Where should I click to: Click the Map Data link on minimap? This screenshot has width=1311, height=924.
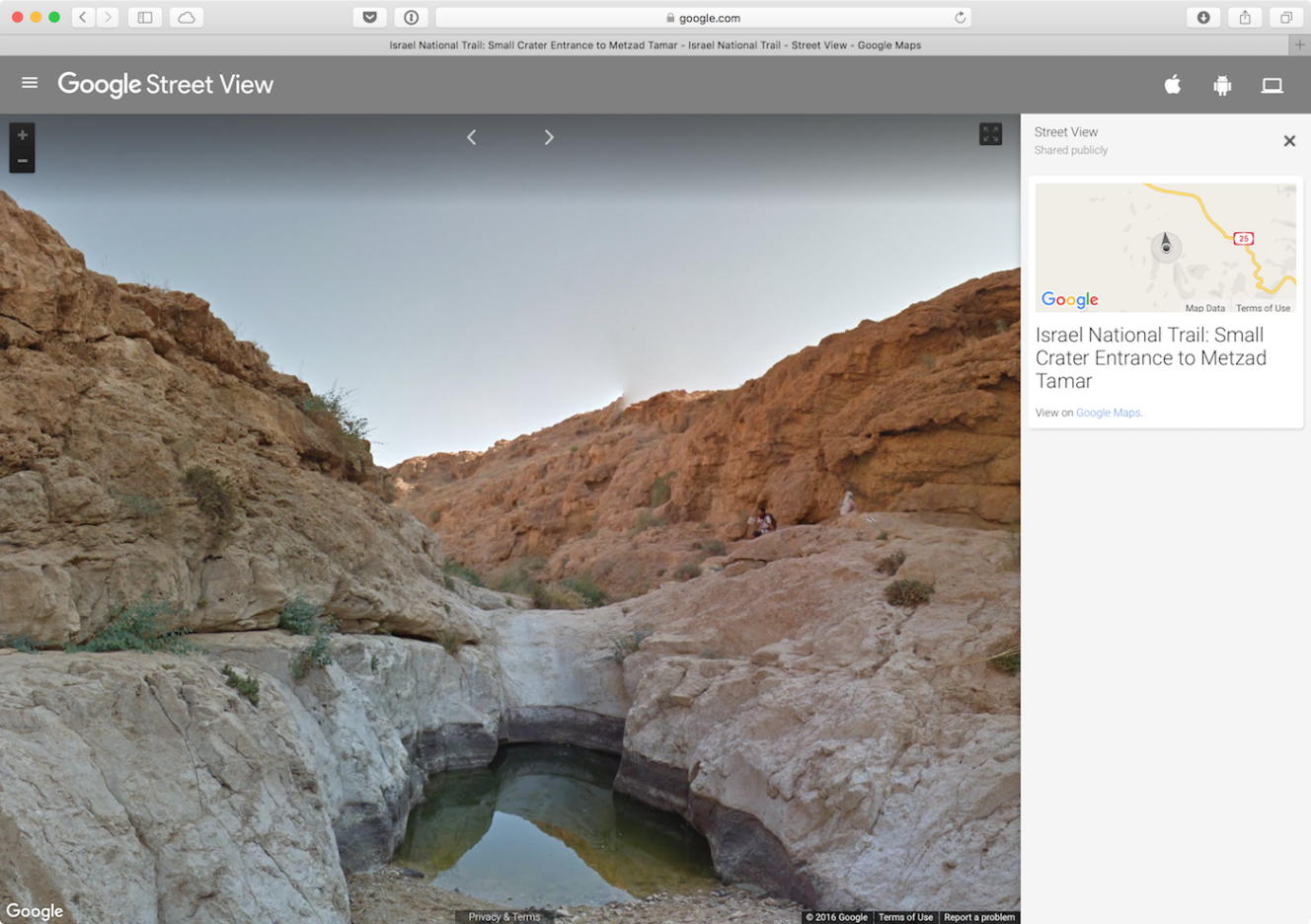[1204, 308]
